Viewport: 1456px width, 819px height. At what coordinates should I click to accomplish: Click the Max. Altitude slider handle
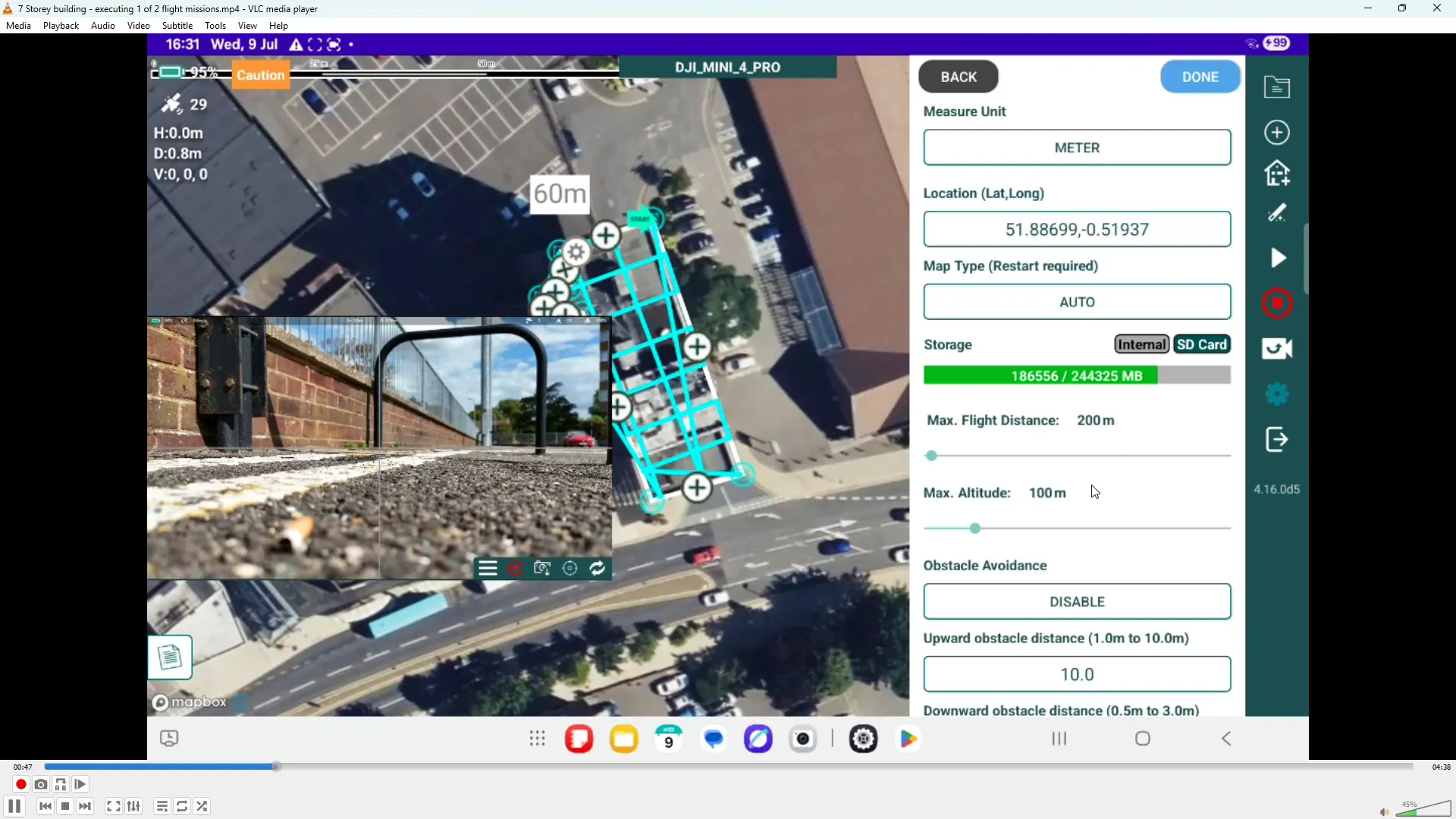click(x=975, y=529)
